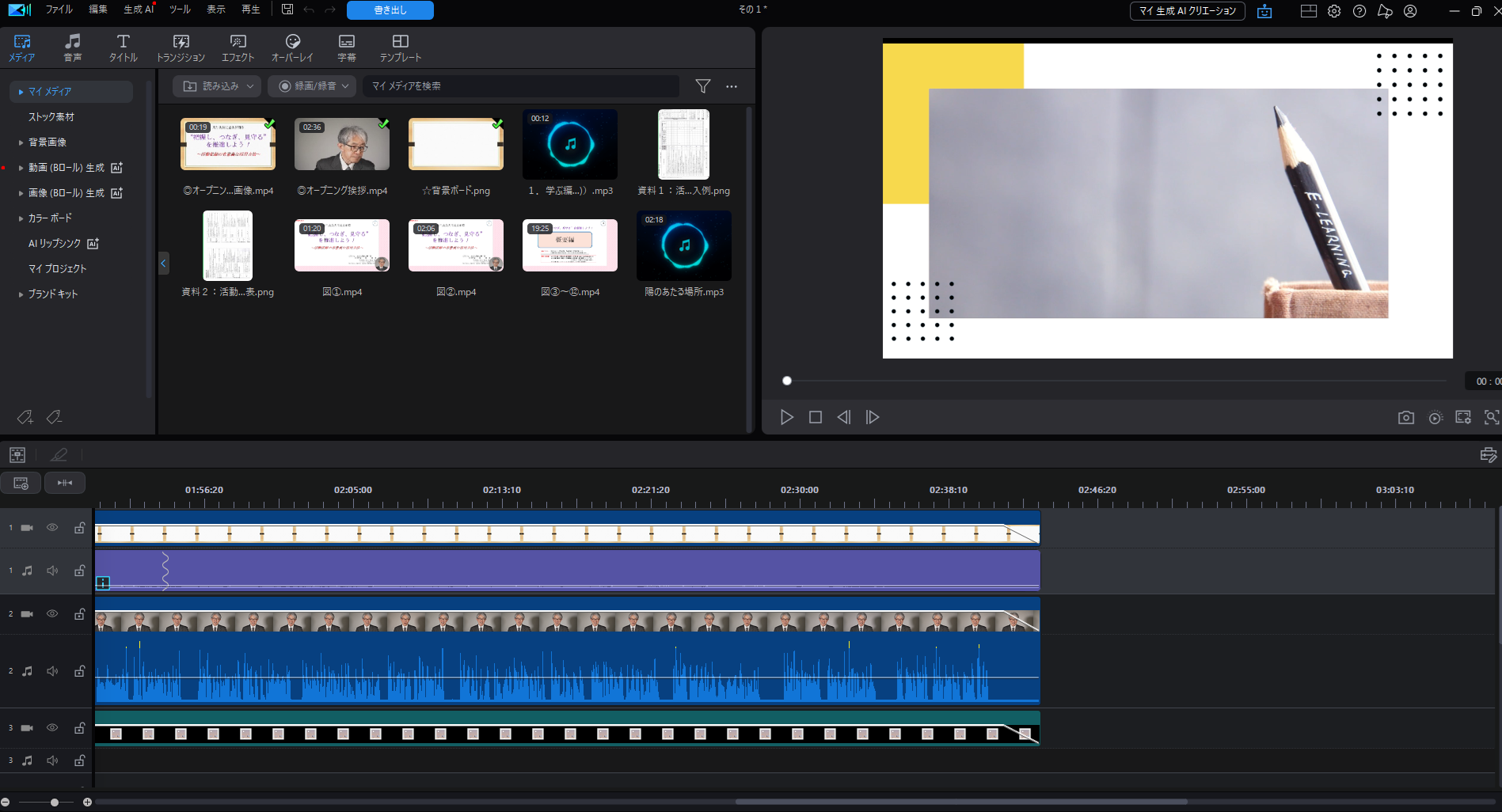Viewport: 1502px width, 812px height.
Task: Open the トランジション (Transition) room
Action: 181,47
